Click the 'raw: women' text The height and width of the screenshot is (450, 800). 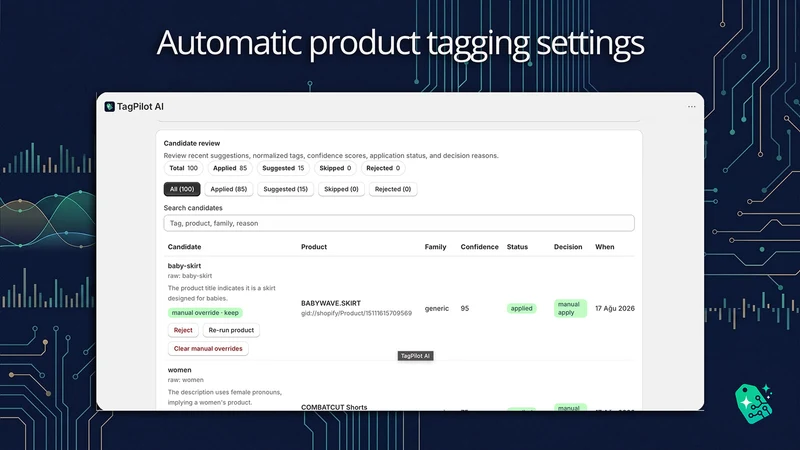point(186,380)
